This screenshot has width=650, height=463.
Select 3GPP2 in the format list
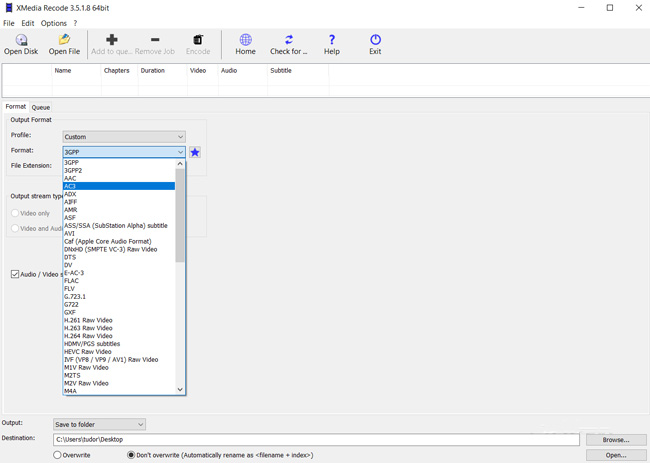coord(119,170)
